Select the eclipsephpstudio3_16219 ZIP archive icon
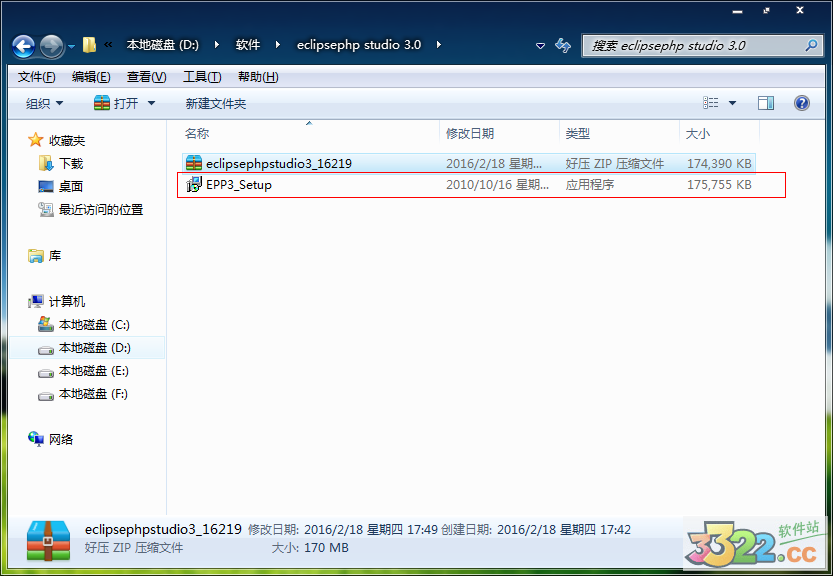The width and height of the screenshot is (833, 576). click(194, 163)
